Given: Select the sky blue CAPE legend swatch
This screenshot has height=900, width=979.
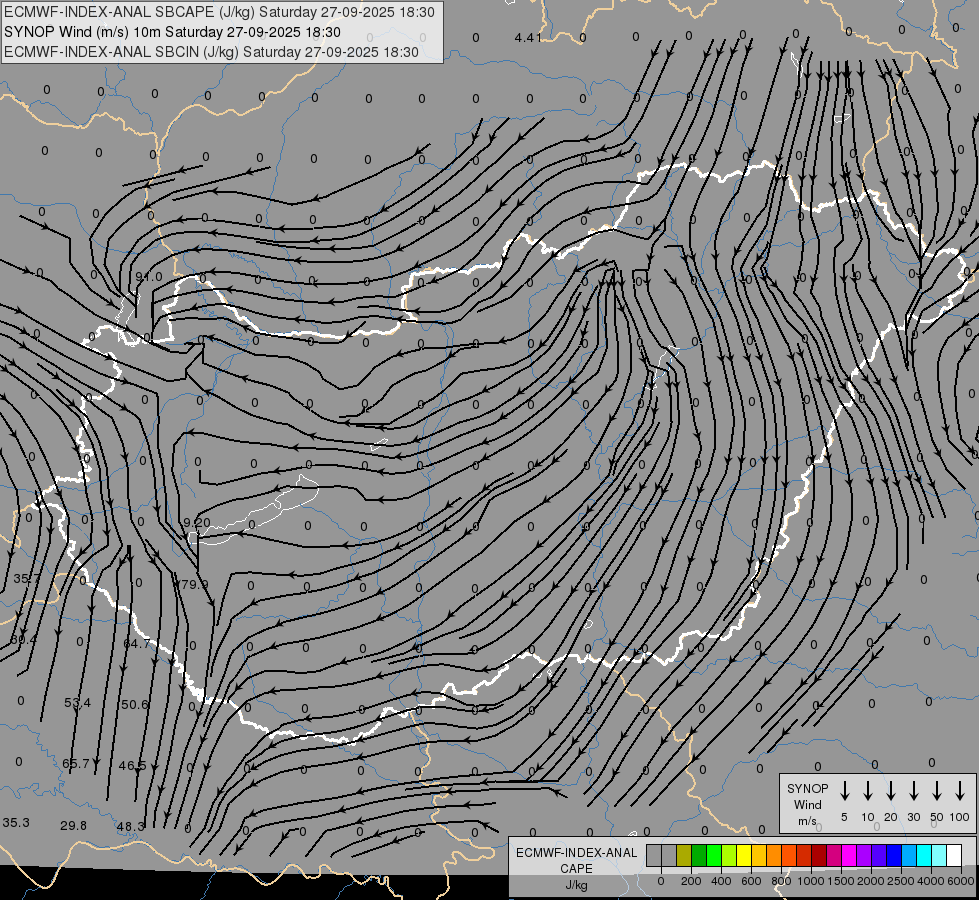Looking at the screenshot, I should pos(909,856).
